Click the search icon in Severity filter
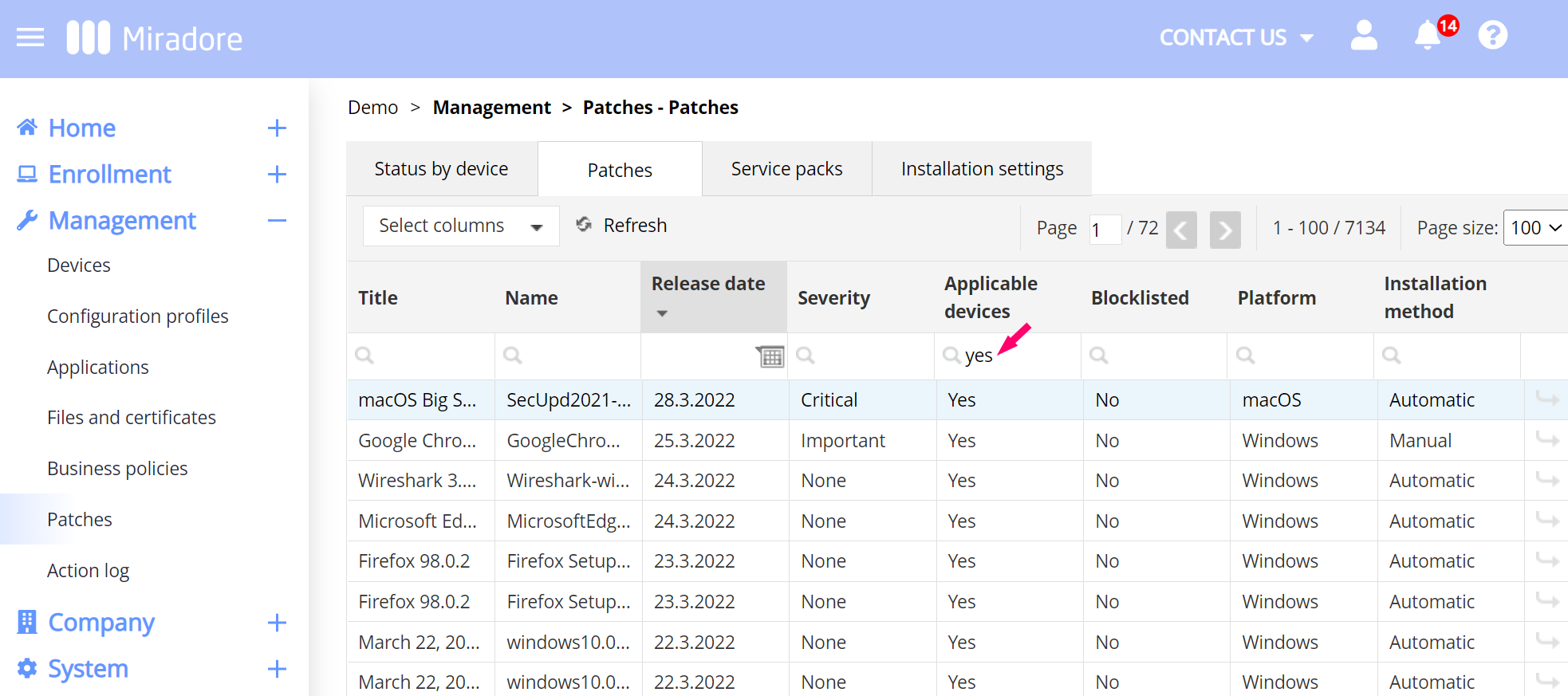 point(806,356)
